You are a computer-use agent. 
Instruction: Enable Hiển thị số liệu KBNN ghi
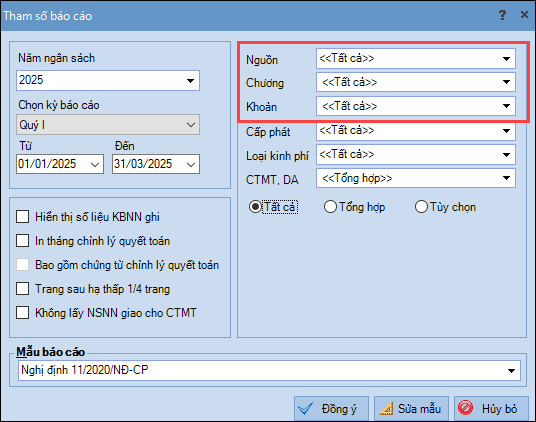(x=23, y=217)
